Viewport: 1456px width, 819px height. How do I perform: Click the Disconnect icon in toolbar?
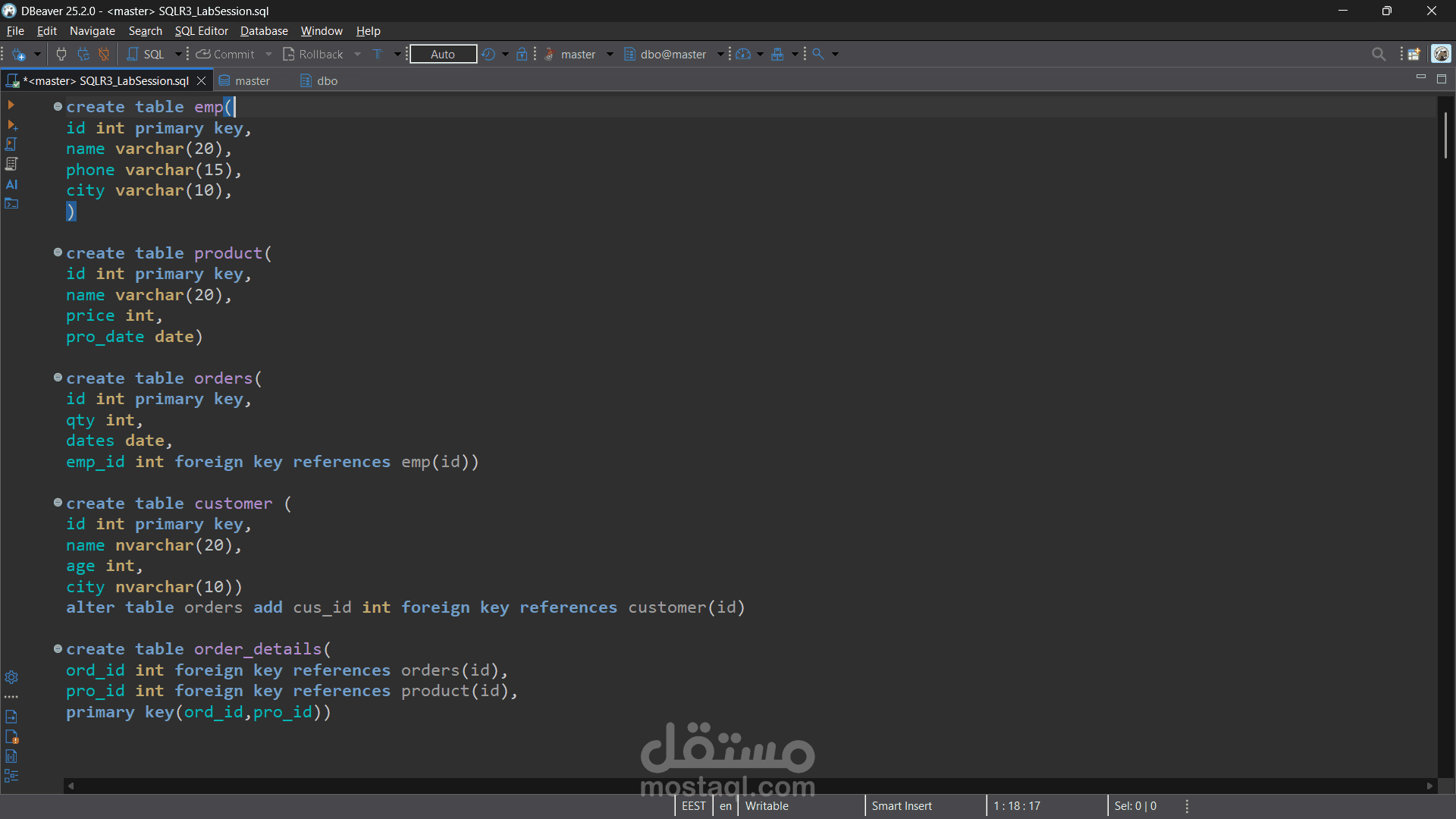[x=104, y=55]
